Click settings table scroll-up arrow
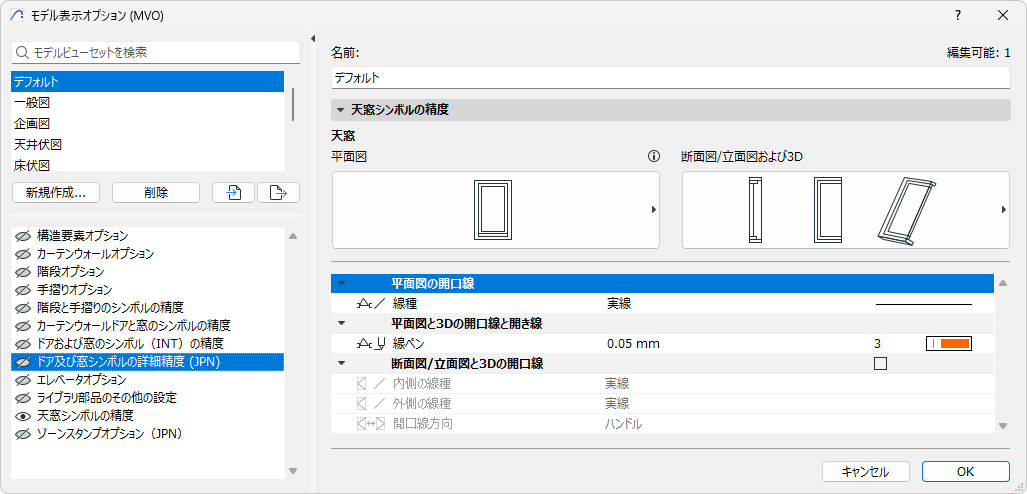This screenshot has width=1027, height=494. coord(1002,284)
